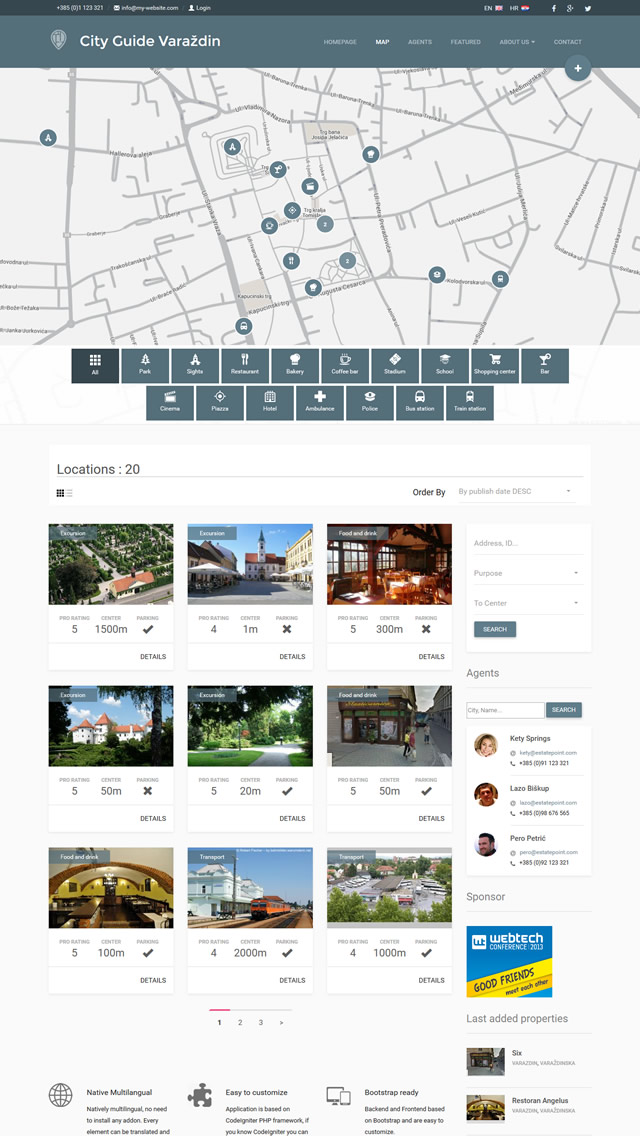The width and height of the screenshot is (640, 1136).
Task: Choose the Coffee bar category
Action: pos(345,366)
